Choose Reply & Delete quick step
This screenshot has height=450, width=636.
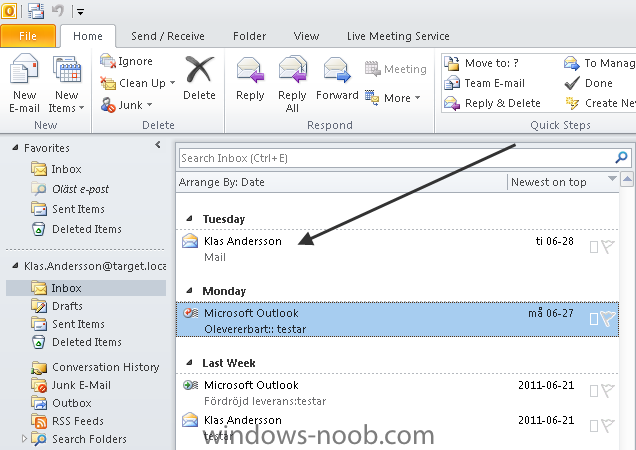pyautogui.click(x=492, y=103)
